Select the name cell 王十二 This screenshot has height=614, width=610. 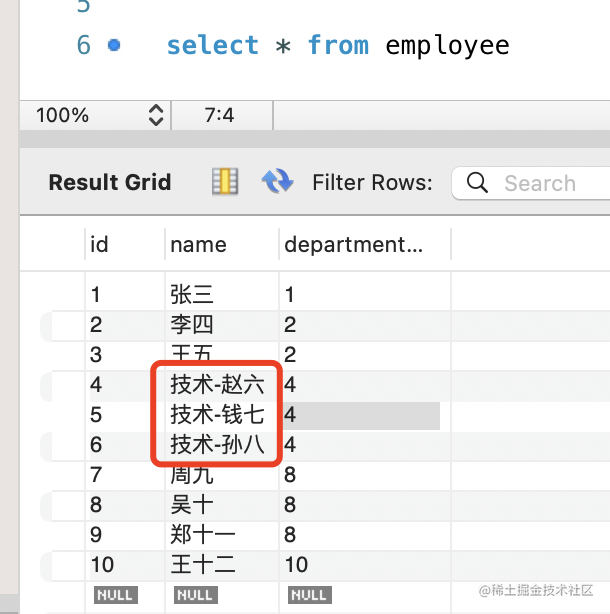[203, 565]
